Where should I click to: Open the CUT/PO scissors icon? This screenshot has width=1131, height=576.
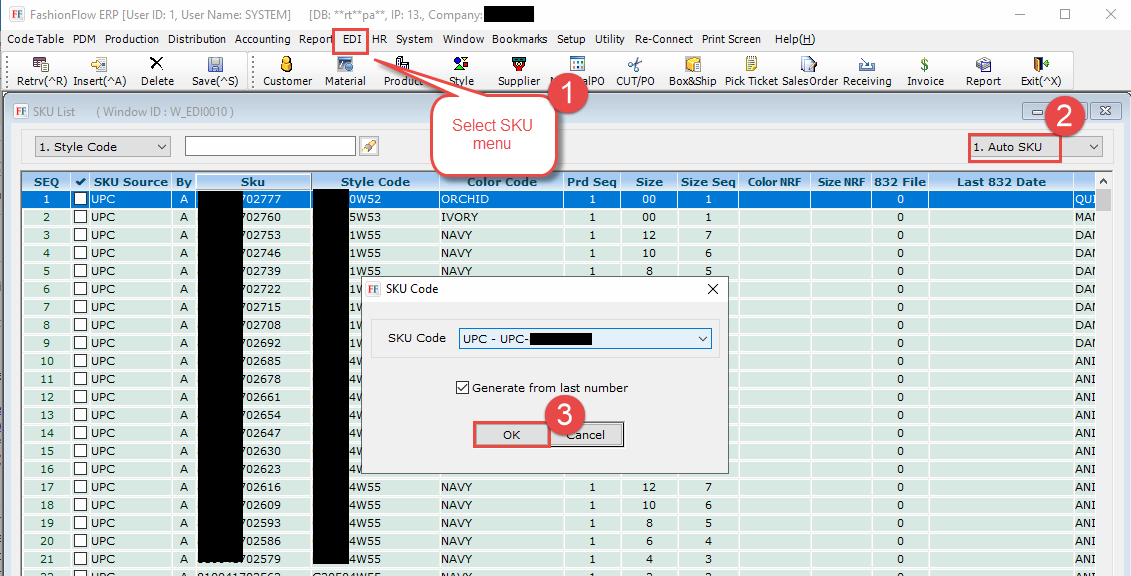(635, 65)
